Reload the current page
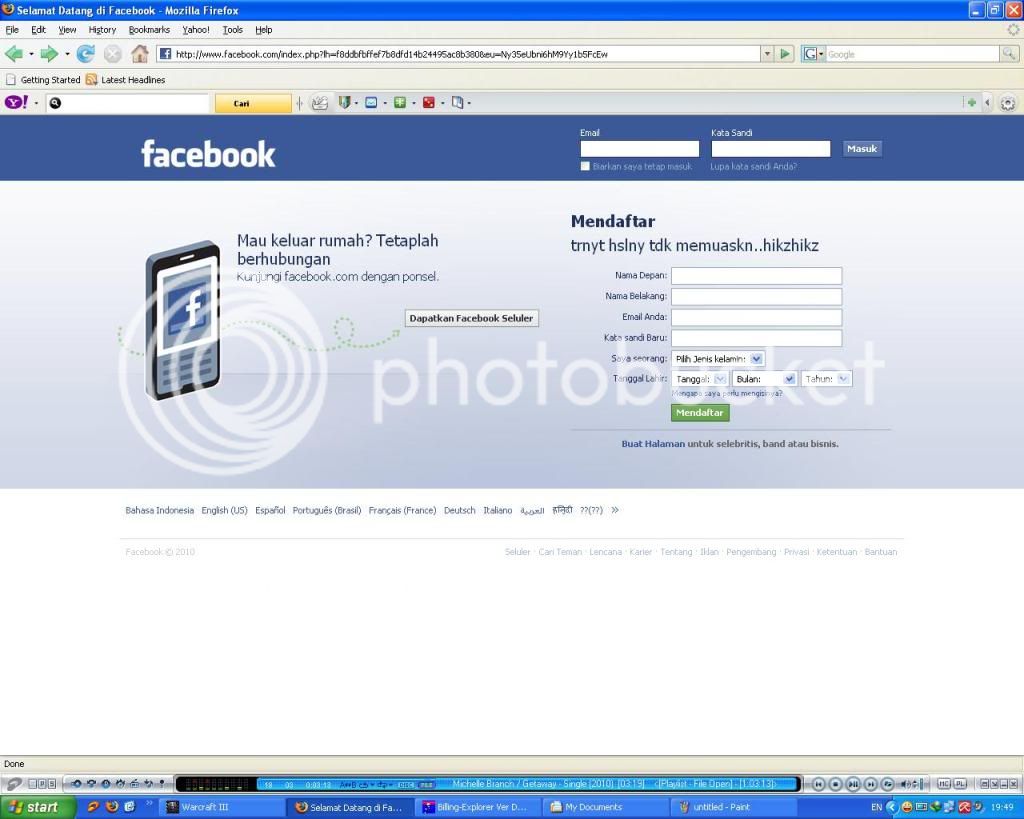1024x819 pixels. (86, 54)
